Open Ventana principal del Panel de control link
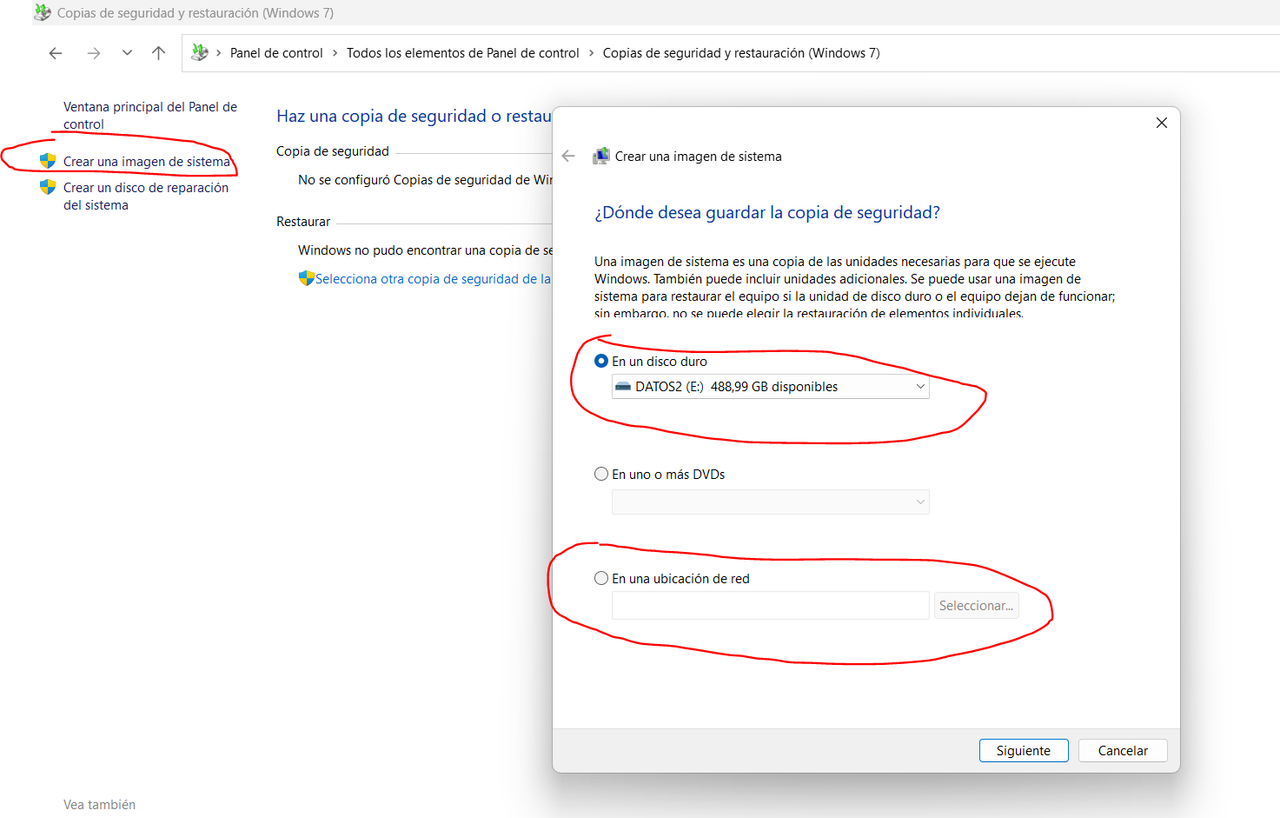The width and height of the screenshot is (1280, 818). tap(150, 115)
